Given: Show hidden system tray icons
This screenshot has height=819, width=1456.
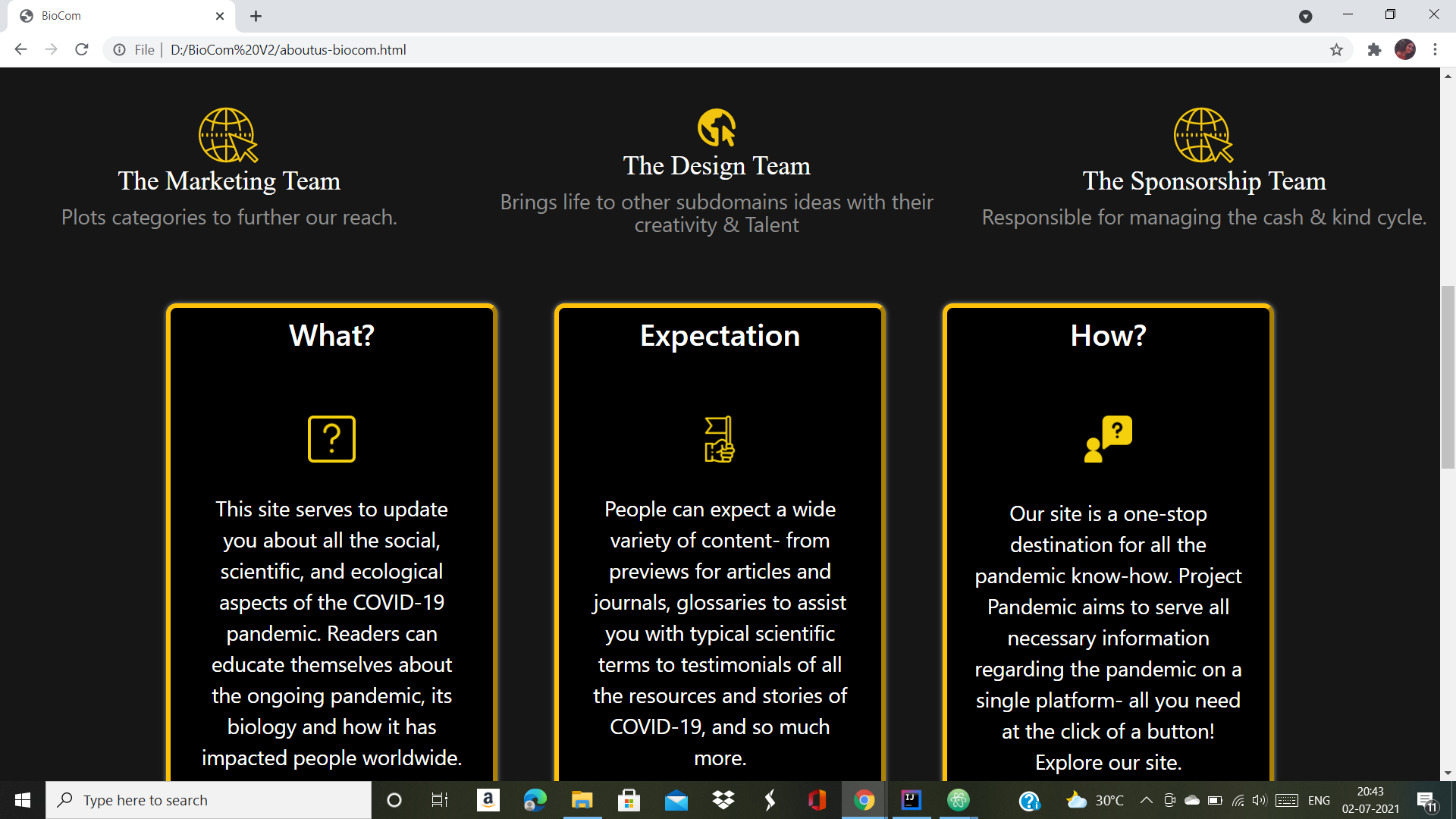Looking at the screenshot, I should click(1147, 800).
